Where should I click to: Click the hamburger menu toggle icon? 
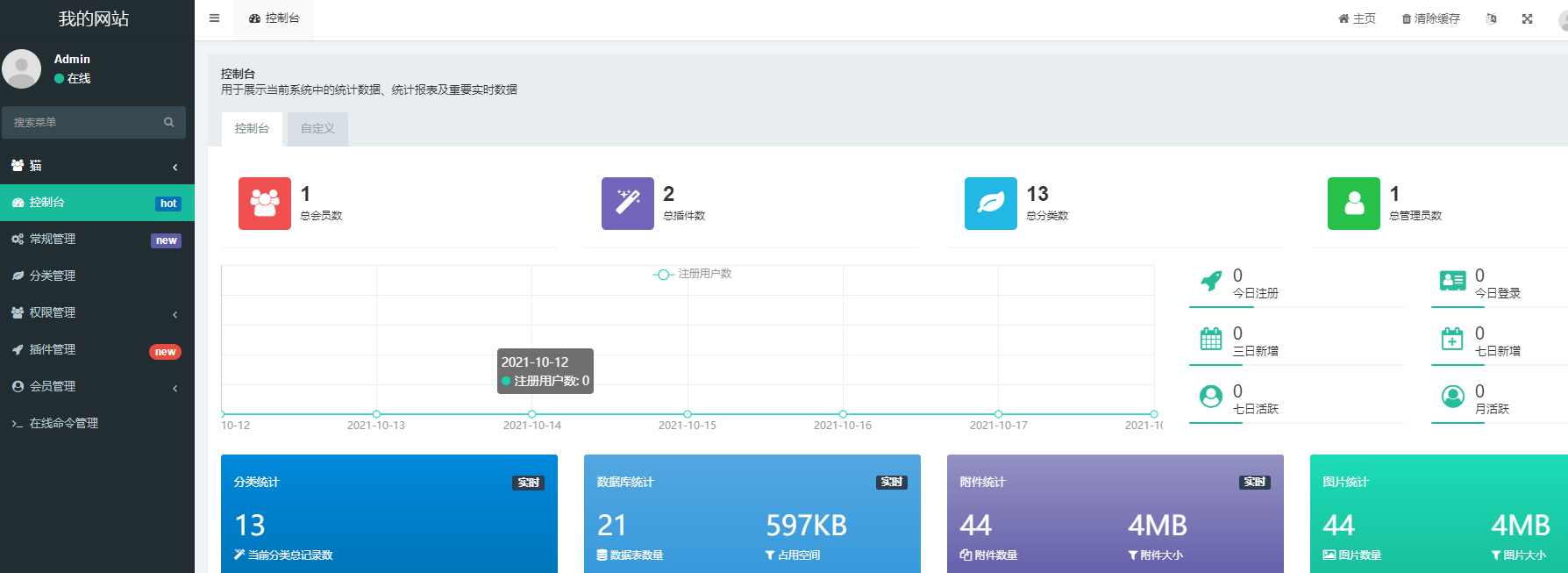coord(214,18)
